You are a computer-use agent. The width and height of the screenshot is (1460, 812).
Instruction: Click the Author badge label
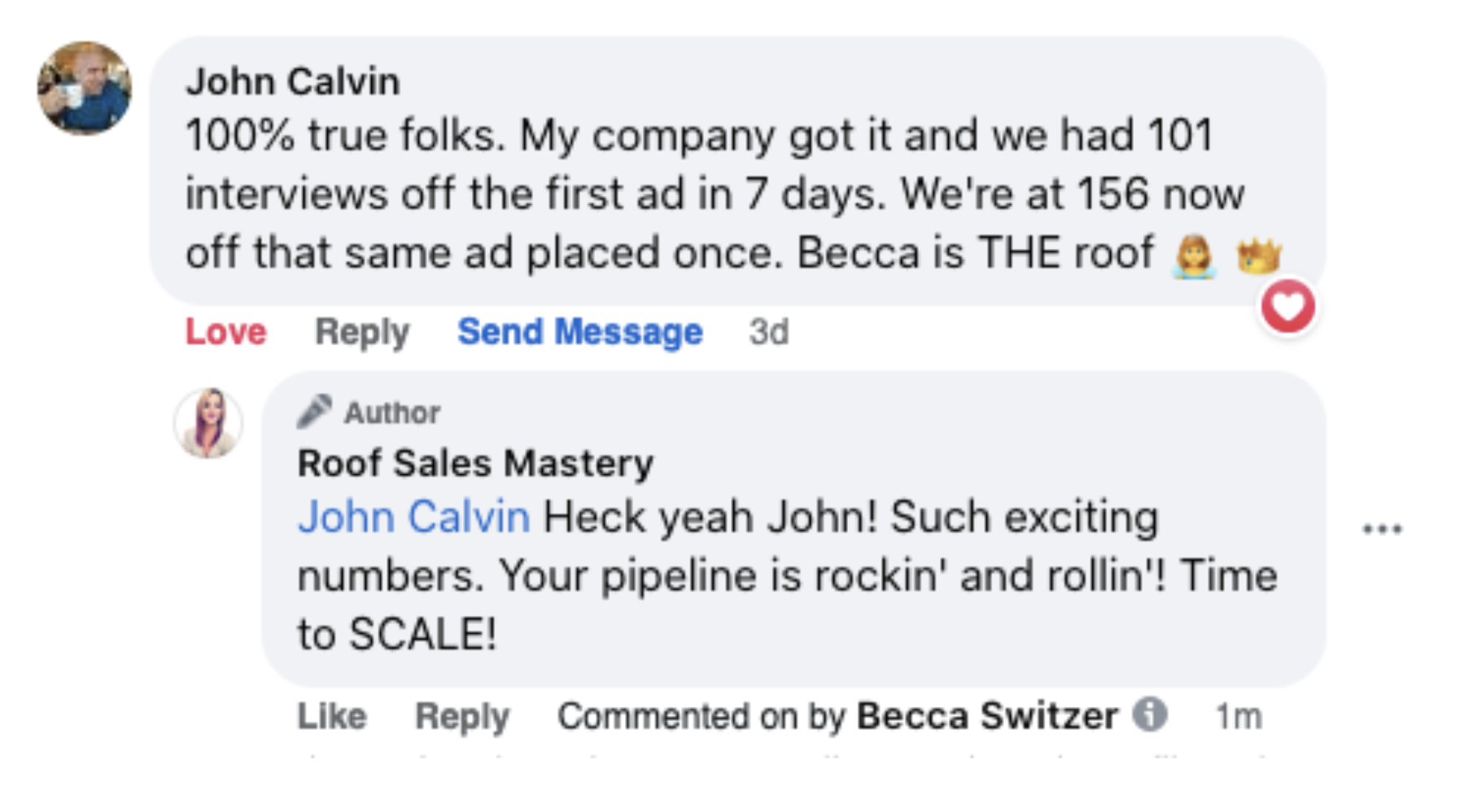click(391, 413)
